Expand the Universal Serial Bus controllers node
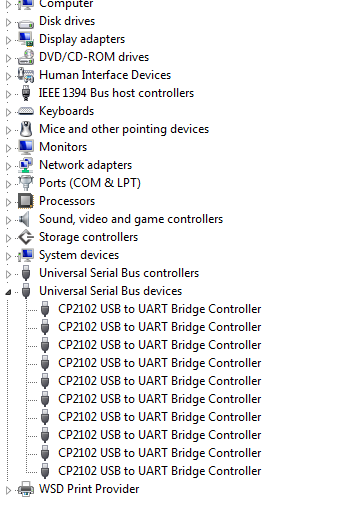The height and width of the screenshot is (518, 361). [8, 274]
